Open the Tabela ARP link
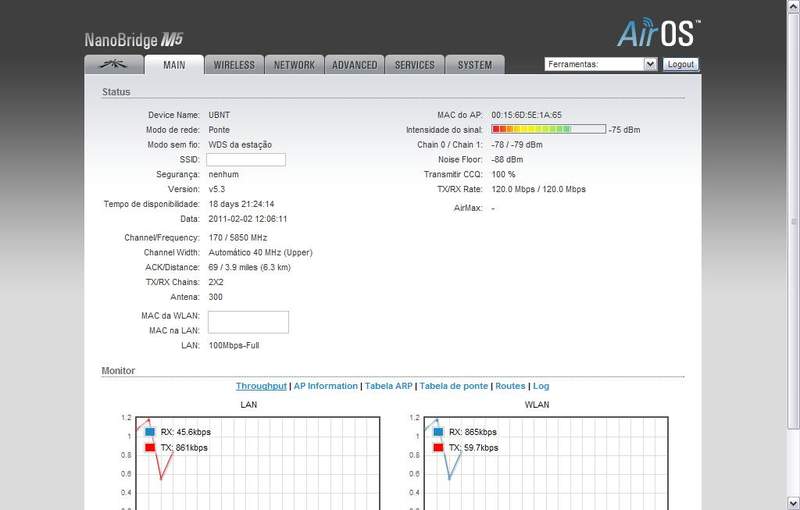The height and width of the screenshot is (510, 800). pos(388,386)
